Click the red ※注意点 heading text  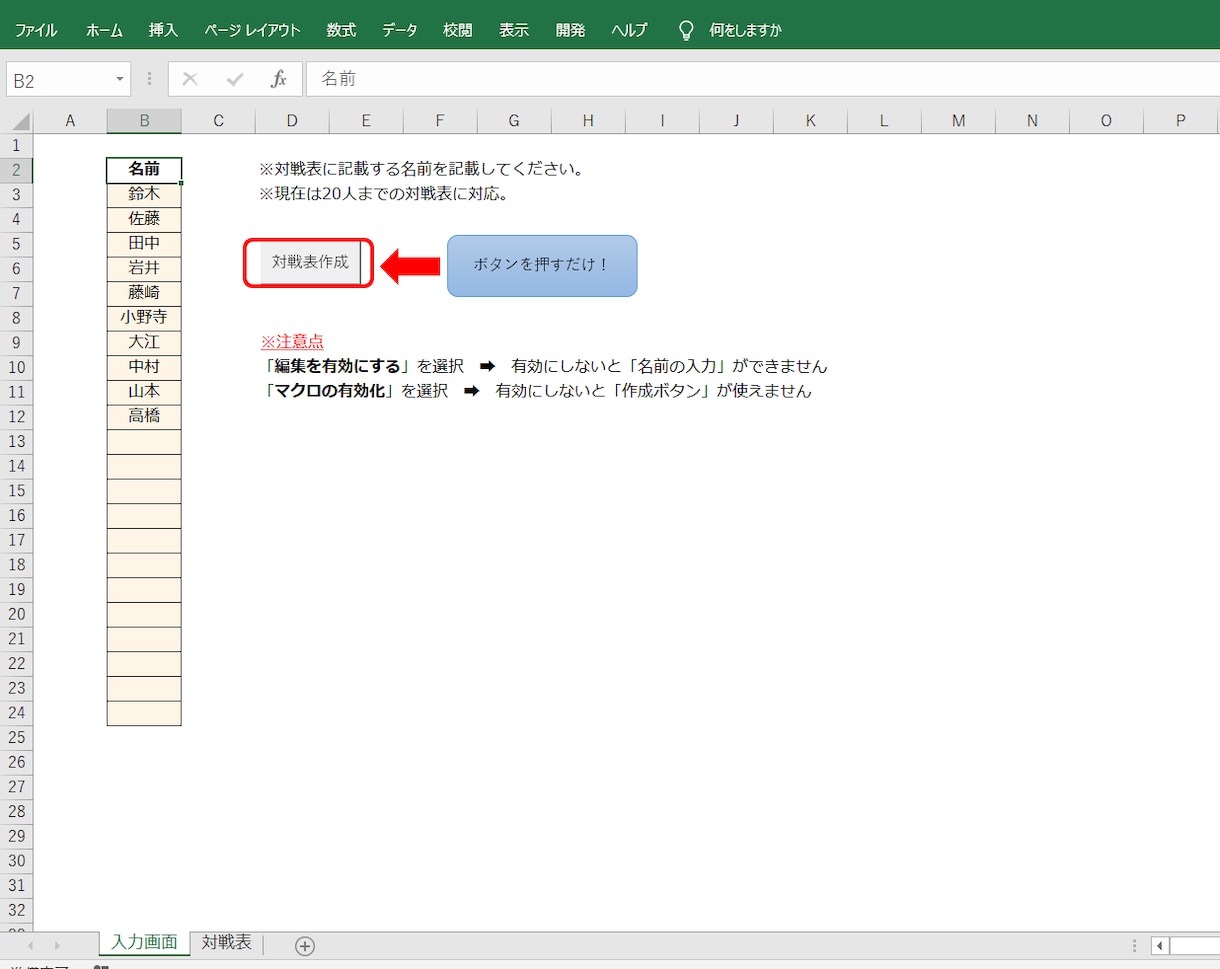coord(292,342)
